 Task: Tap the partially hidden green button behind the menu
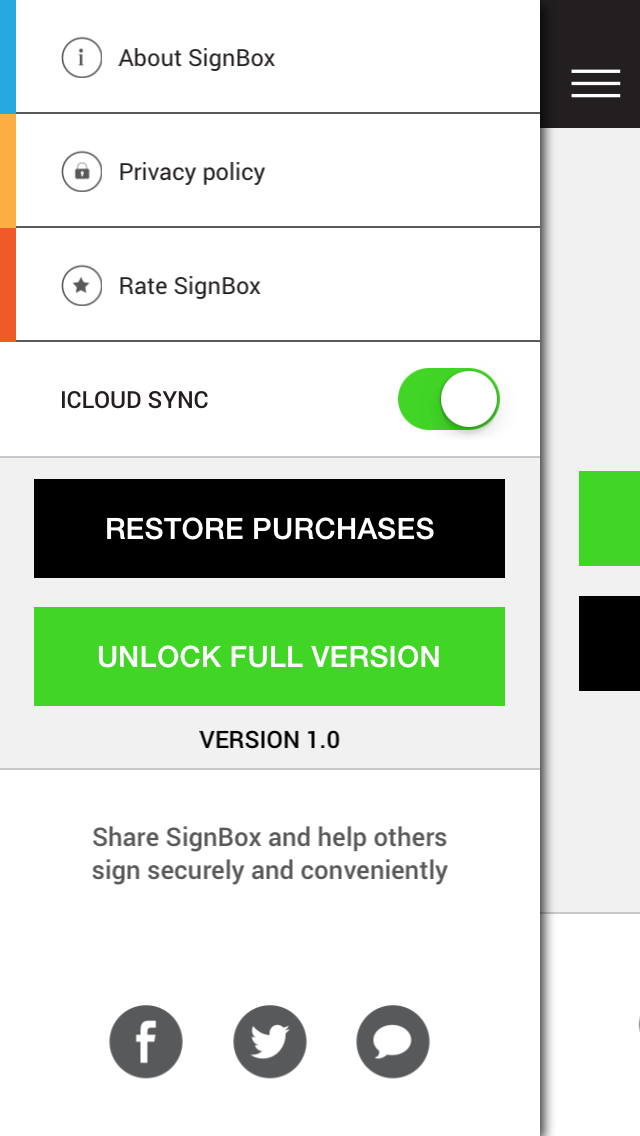point(609,518)
